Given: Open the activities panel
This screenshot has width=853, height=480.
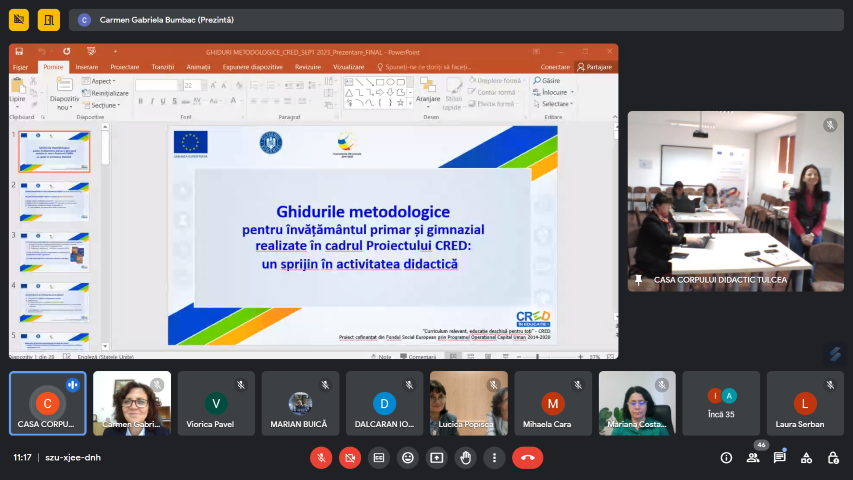Looking at the screenshot, I should [806, 457].
